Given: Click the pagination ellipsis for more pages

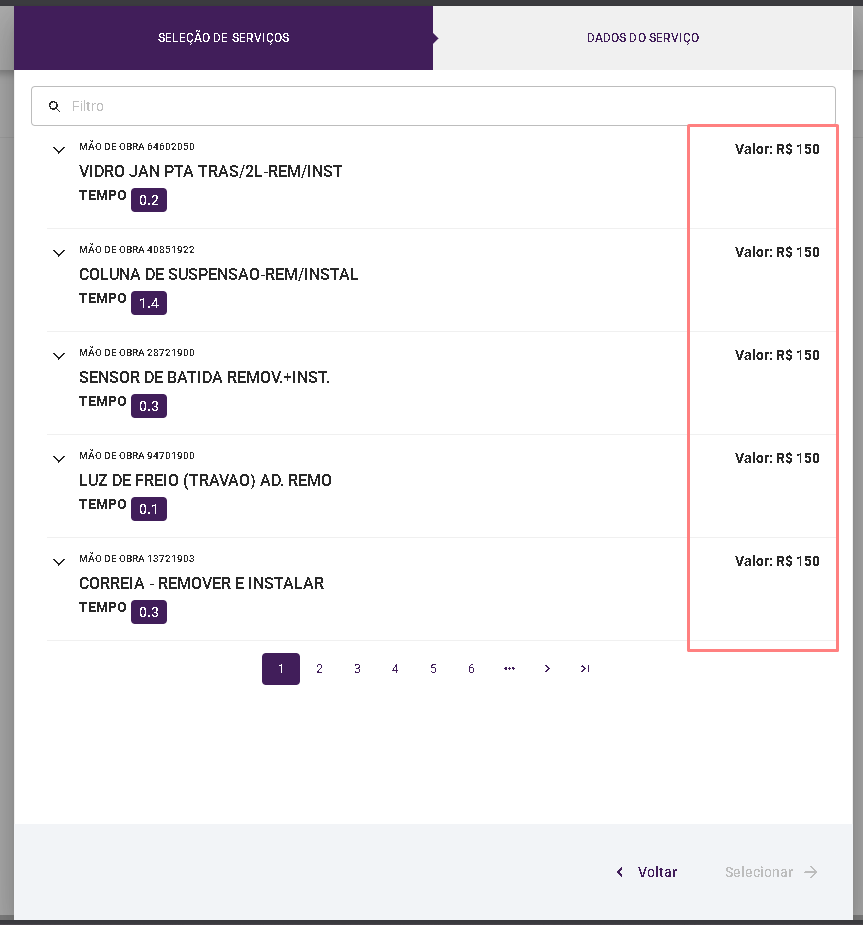Looking at the screenshot, I should [509, 669].
